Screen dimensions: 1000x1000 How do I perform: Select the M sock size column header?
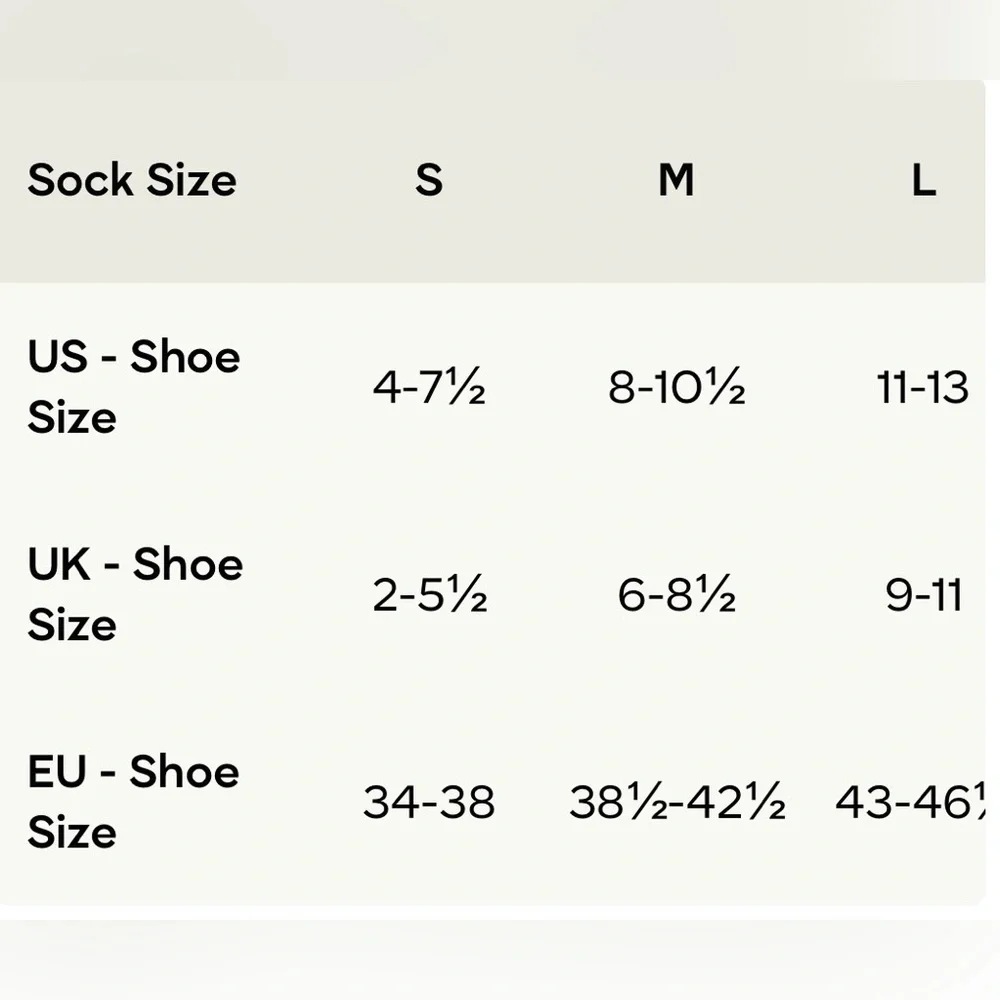coord(676,181)
